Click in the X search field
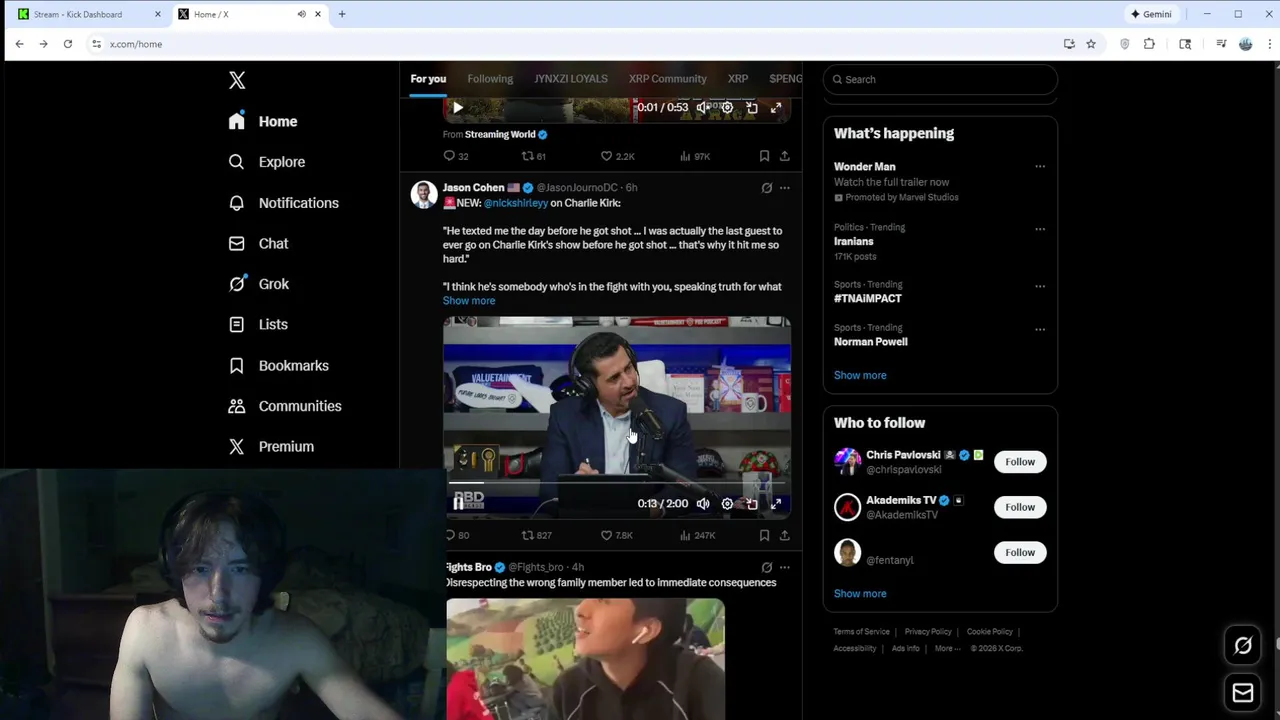 [x=940, y=79]
